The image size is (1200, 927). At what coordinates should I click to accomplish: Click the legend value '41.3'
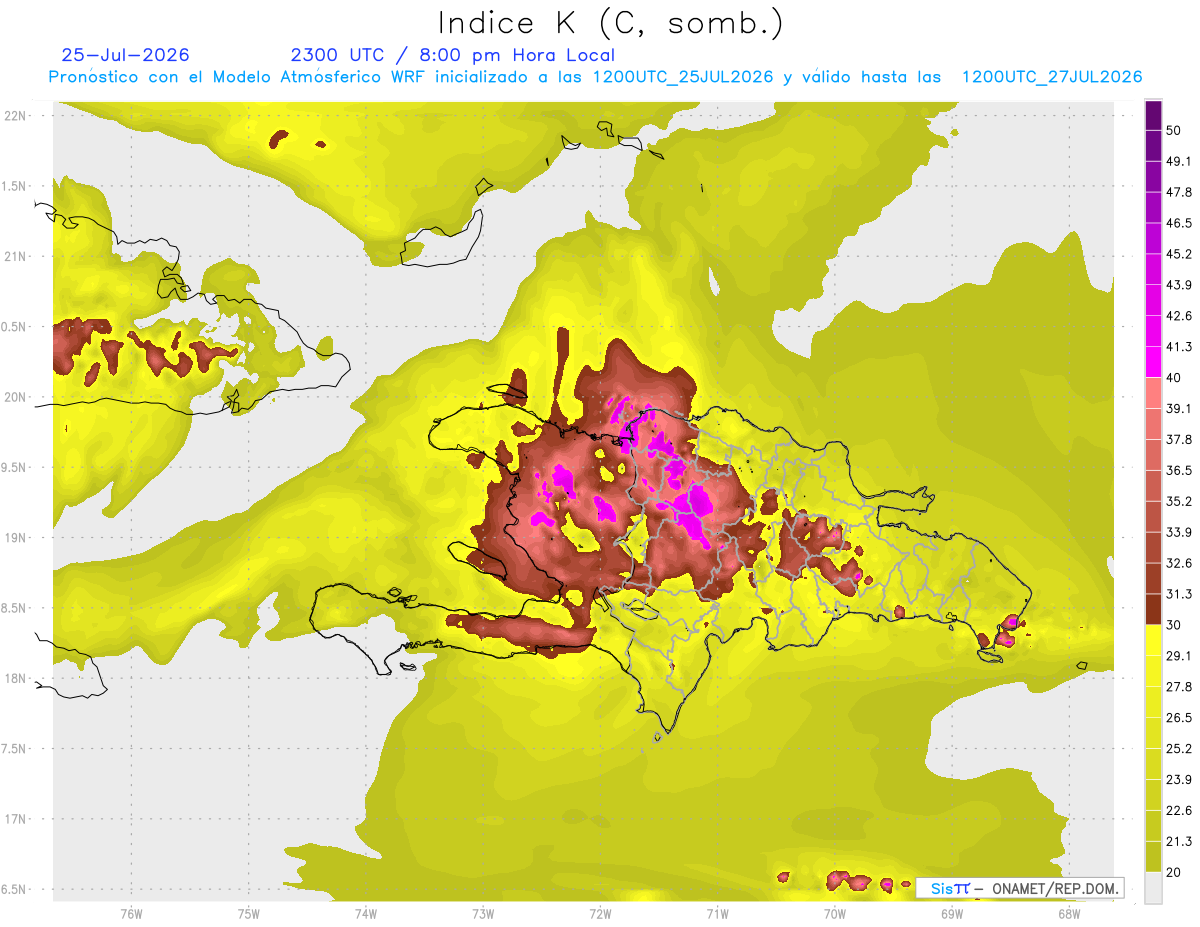click(x=1179, y=348)
